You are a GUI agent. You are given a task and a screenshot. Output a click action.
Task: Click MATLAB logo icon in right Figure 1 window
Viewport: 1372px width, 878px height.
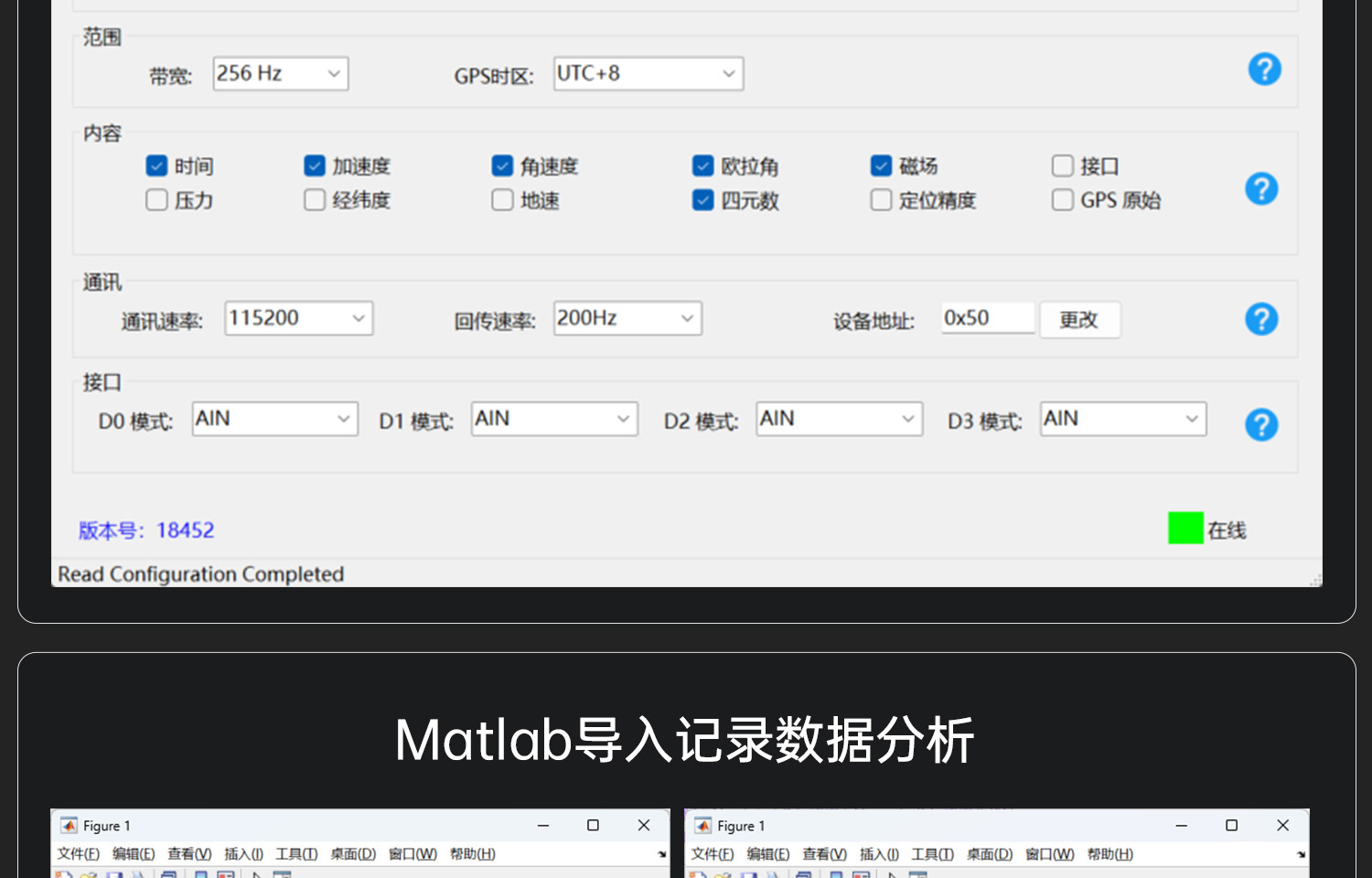(x=702, y=825)
